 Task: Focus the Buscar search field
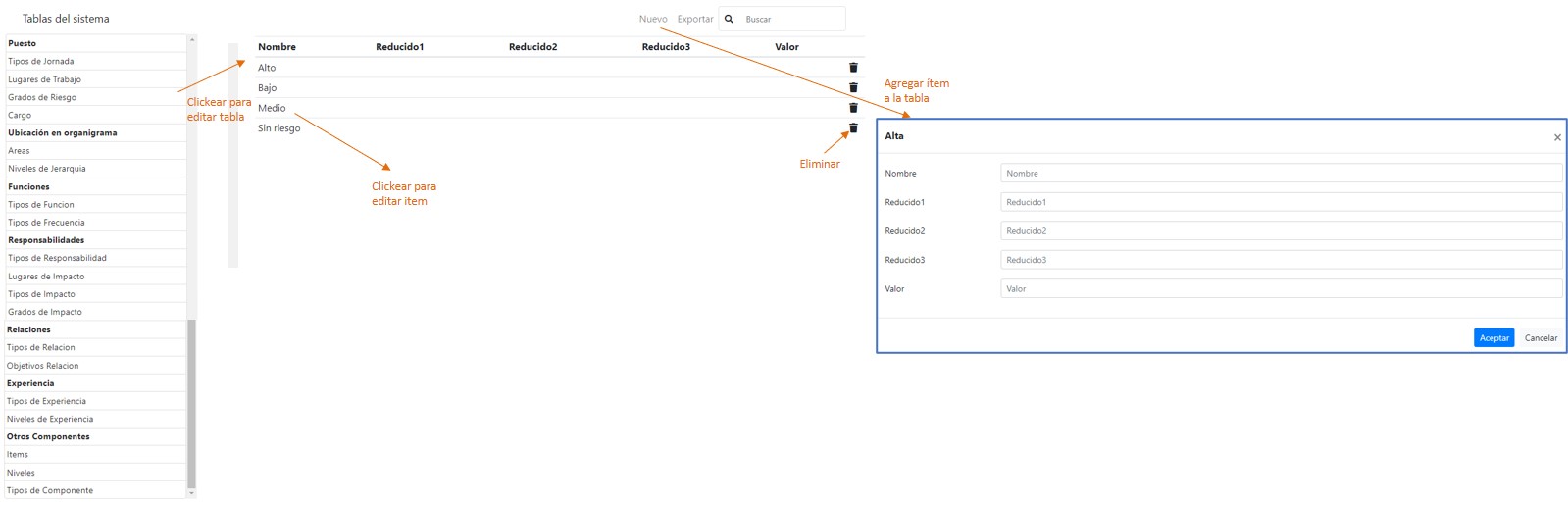pos(791,19)
